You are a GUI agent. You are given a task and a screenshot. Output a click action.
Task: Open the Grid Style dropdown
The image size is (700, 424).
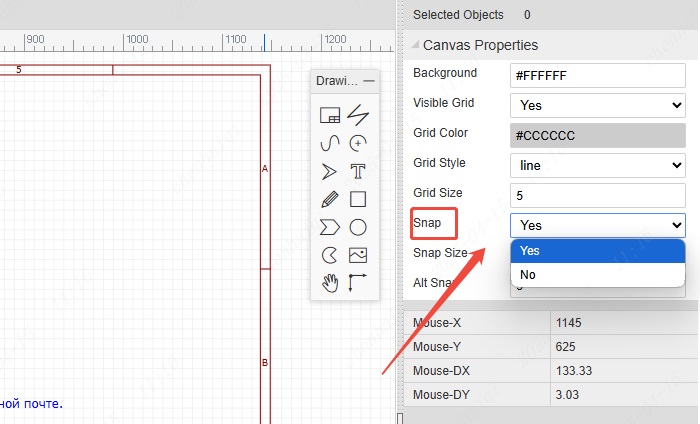597,164
